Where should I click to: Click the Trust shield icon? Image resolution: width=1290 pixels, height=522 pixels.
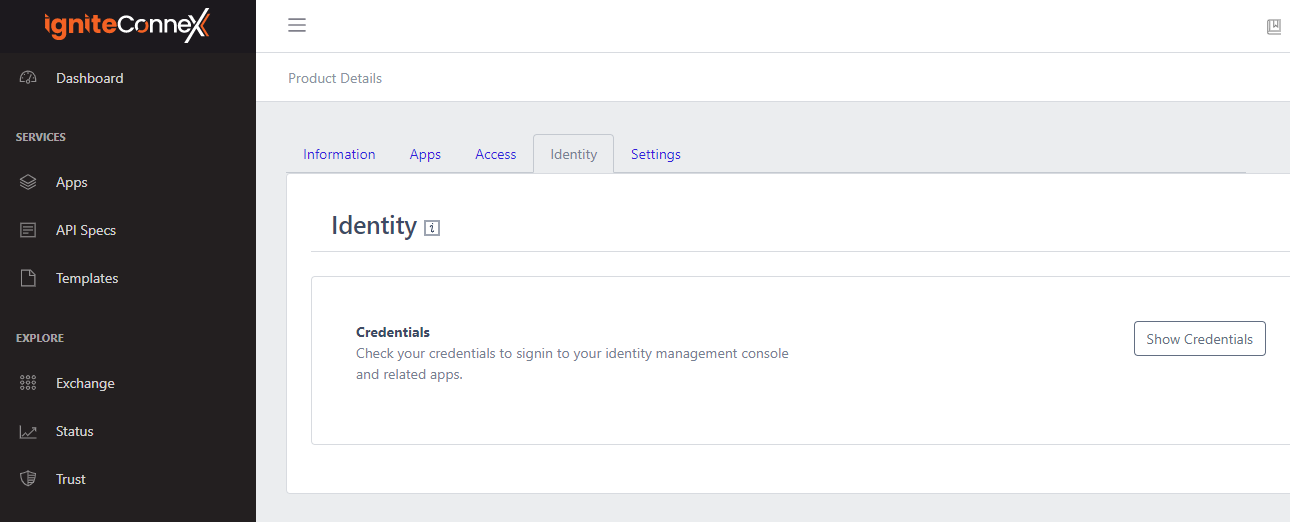click(28, 480)
